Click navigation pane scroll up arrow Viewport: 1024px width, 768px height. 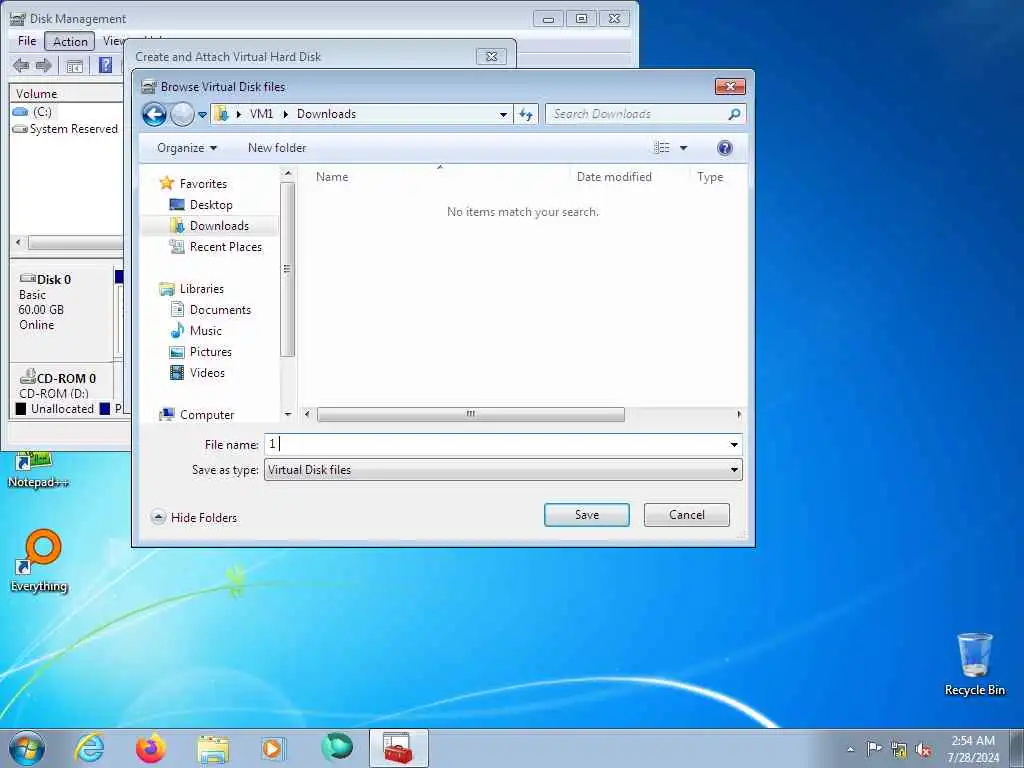click(x=288, y=174)
